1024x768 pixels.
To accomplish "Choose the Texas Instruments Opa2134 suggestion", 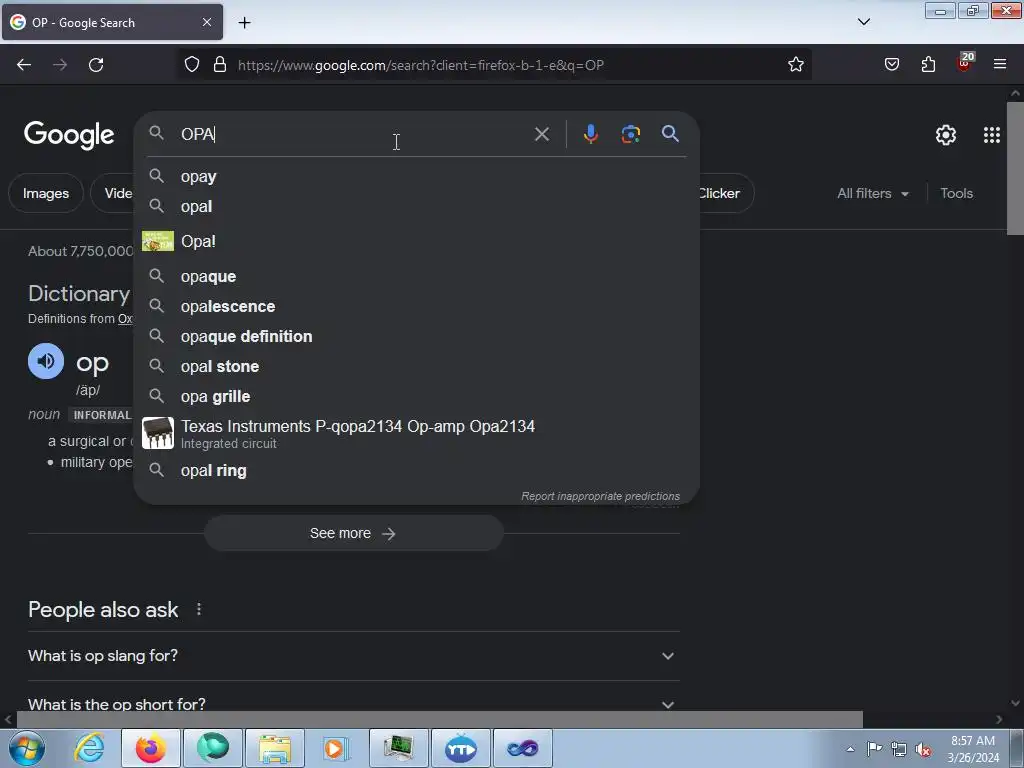I will click(416, 433).
